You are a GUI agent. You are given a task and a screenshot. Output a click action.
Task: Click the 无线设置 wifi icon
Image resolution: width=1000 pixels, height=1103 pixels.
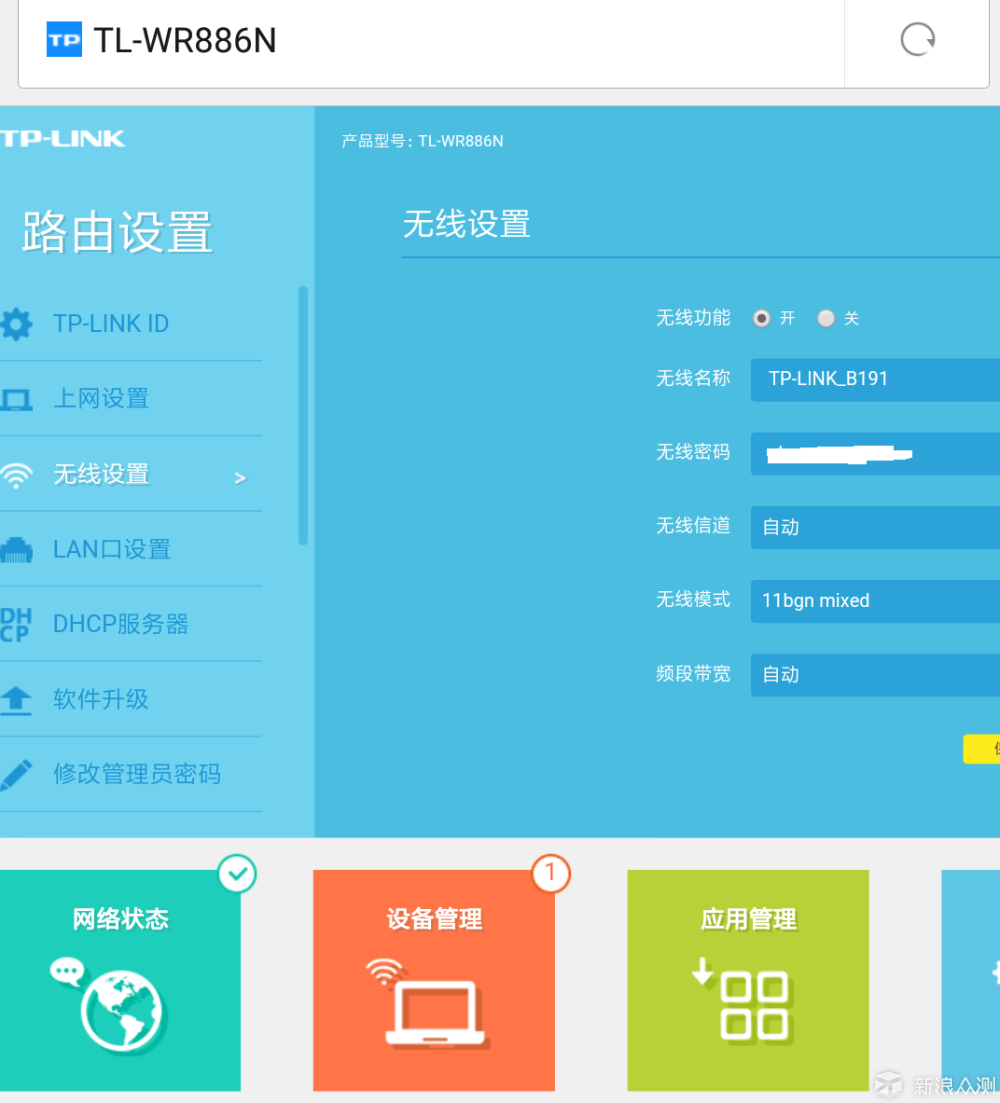coord(18,473)
